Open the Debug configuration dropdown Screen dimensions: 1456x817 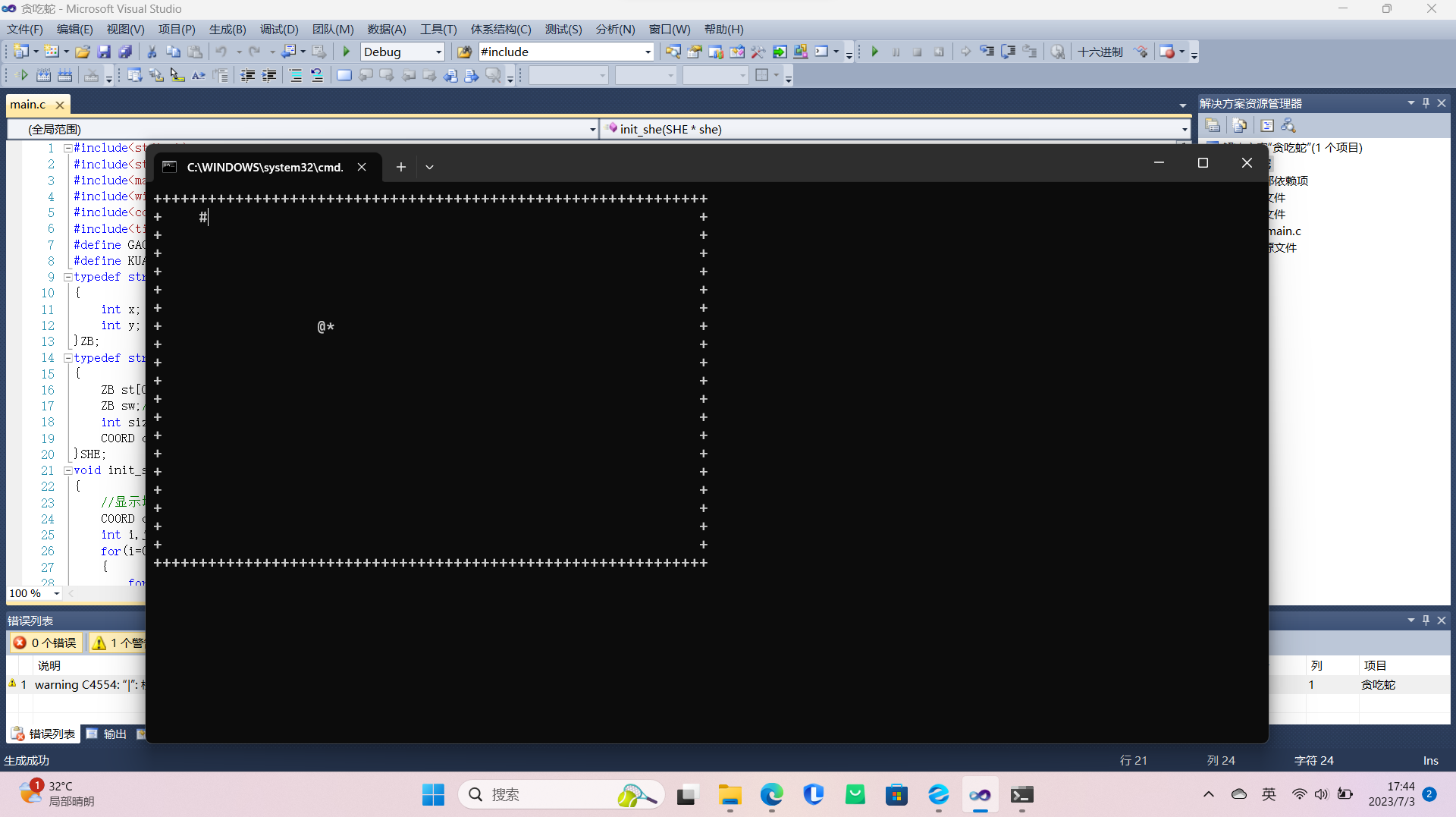(x=438, y=52)
